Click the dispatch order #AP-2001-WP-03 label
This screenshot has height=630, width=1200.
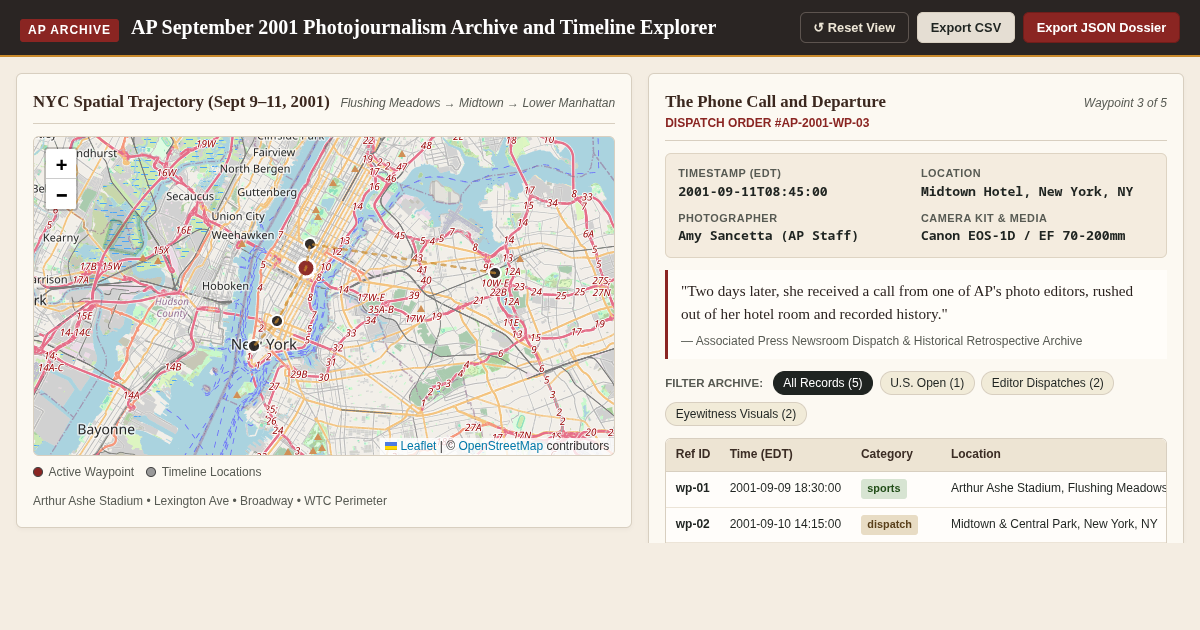coord(767,123)
